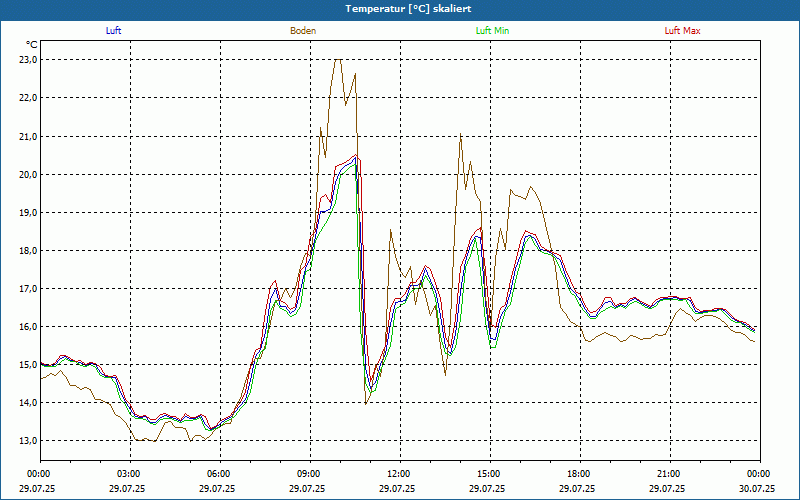Click the 03:00 time axis label
This screenshot has width=800, height=500.
tap(128, 474)
